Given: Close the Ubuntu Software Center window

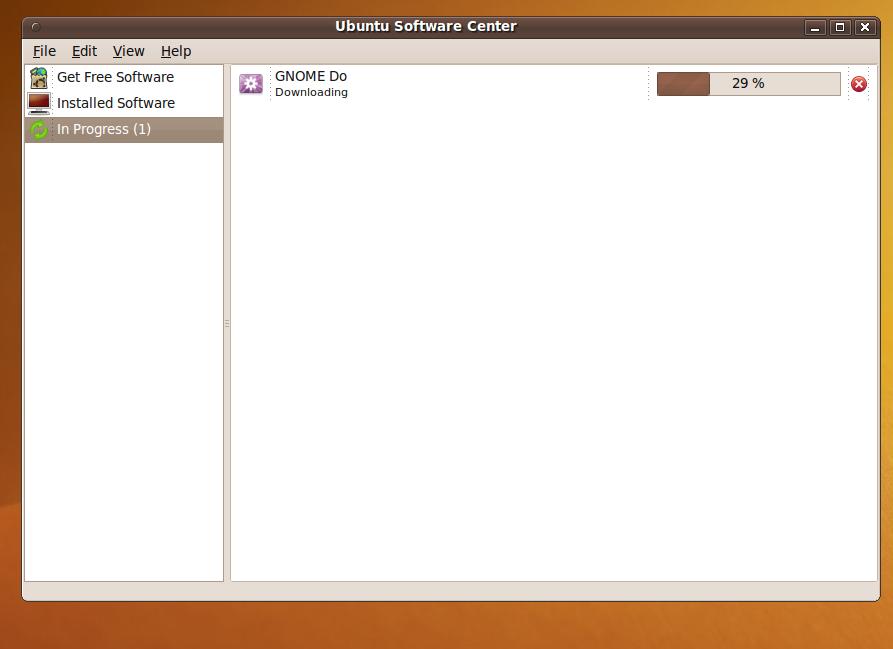Looking at the screenshot, I should click(865, 27).
